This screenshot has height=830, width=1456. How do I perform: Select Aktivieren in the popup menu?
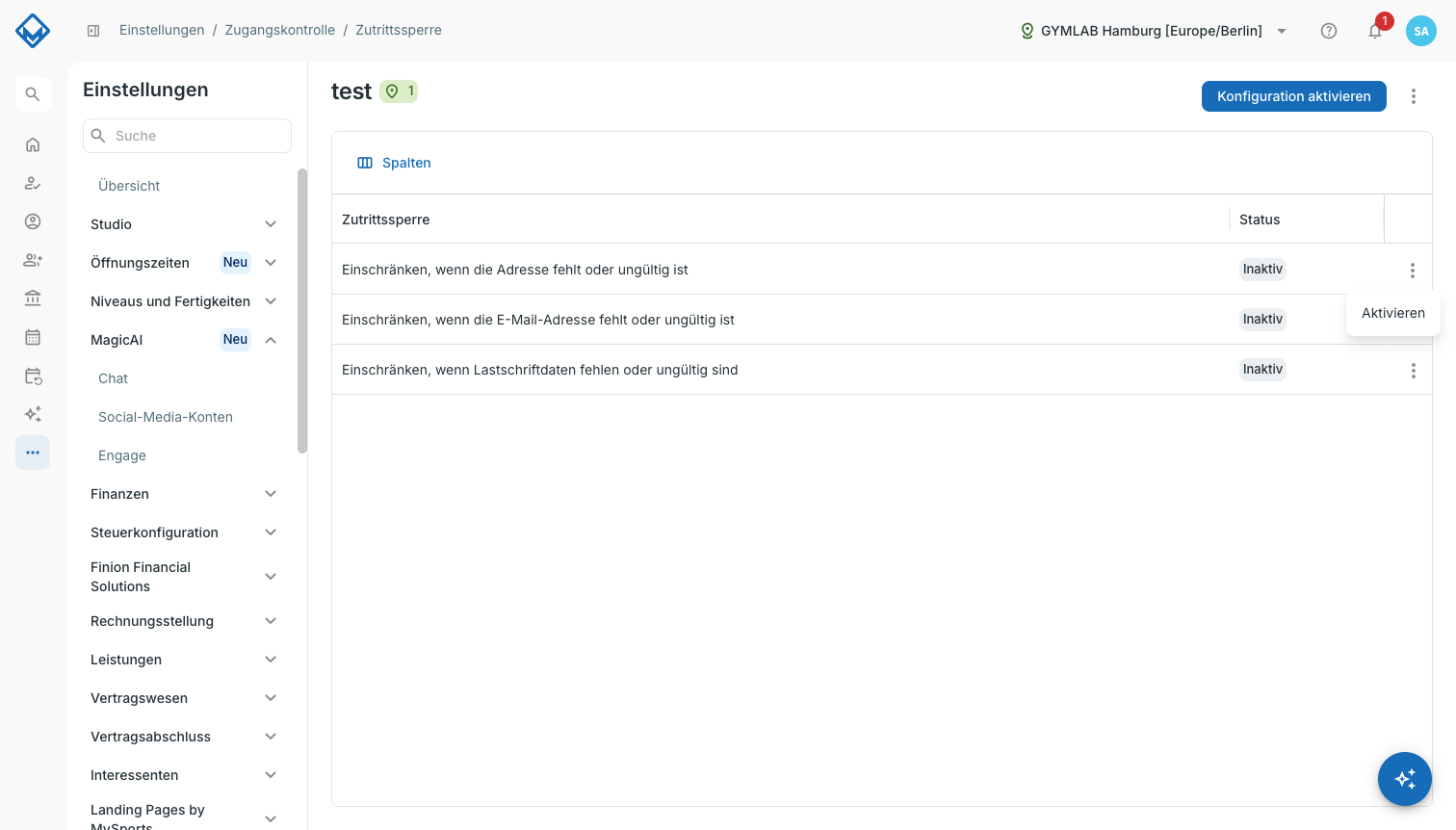click(x=1393, y=313)
